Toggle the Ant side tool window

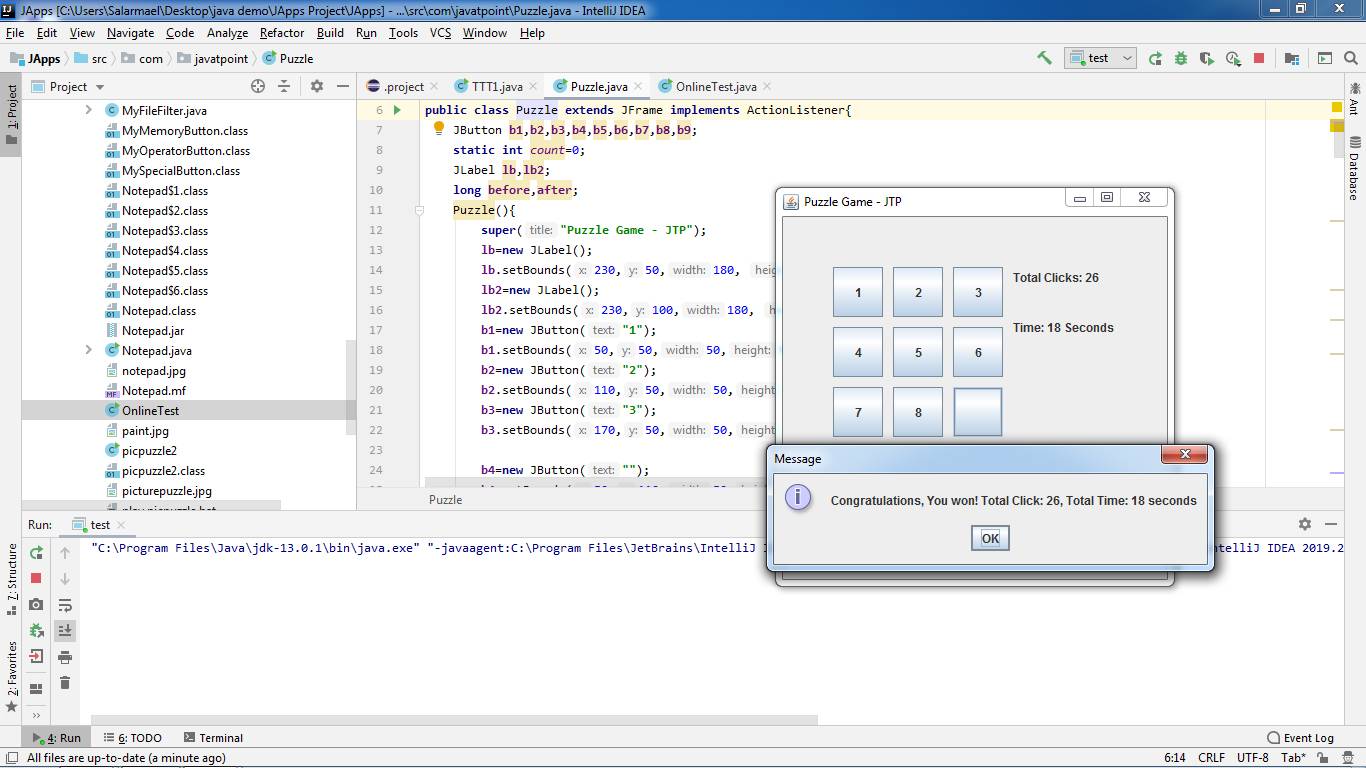[1354, 98]
